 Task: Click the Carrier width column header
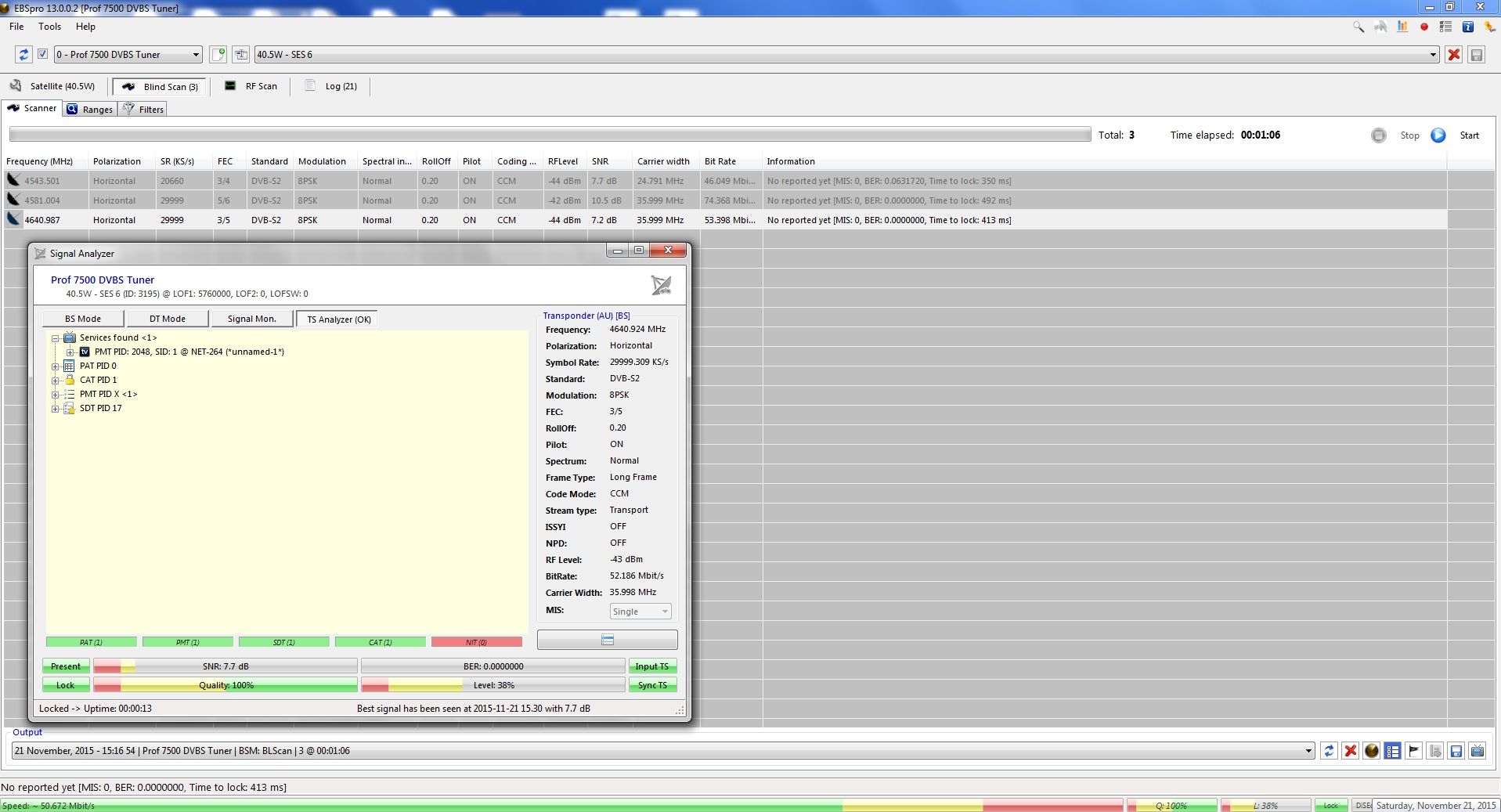[x=664, y=161]
